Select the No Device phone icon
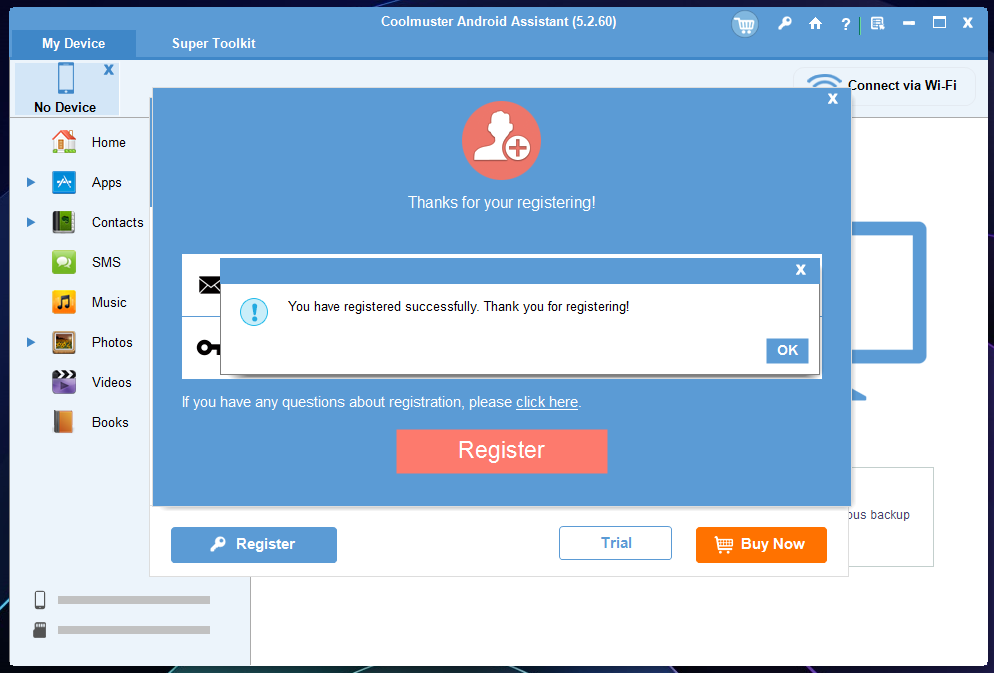 pos(66,78)
